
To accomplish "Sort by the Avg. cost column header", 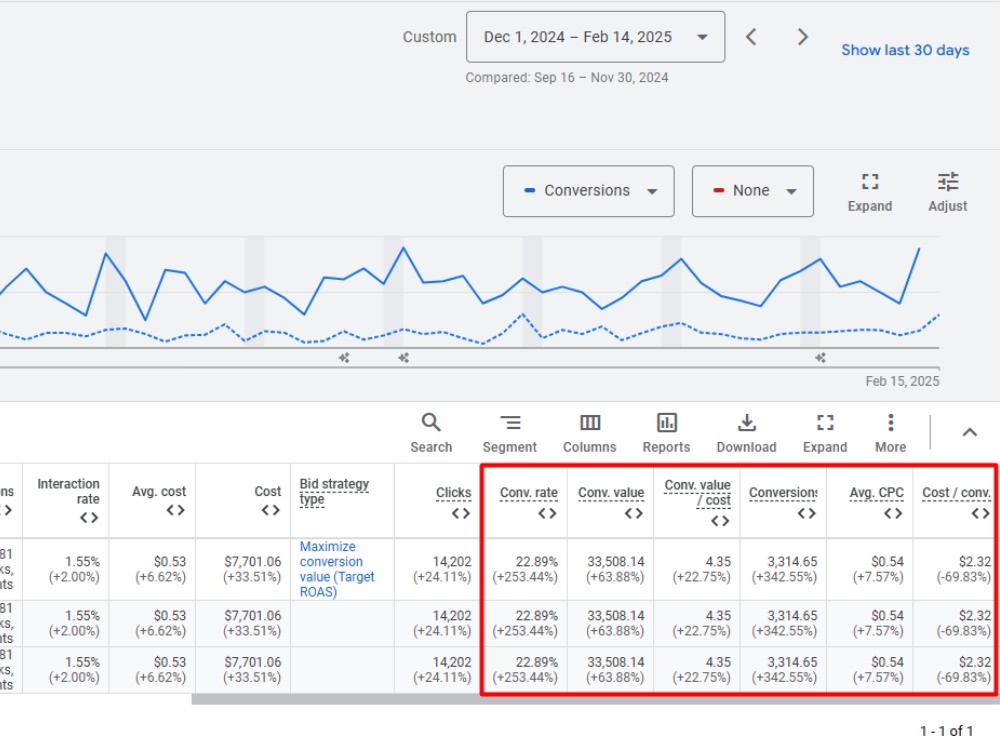I will click(x=159, y=491).
